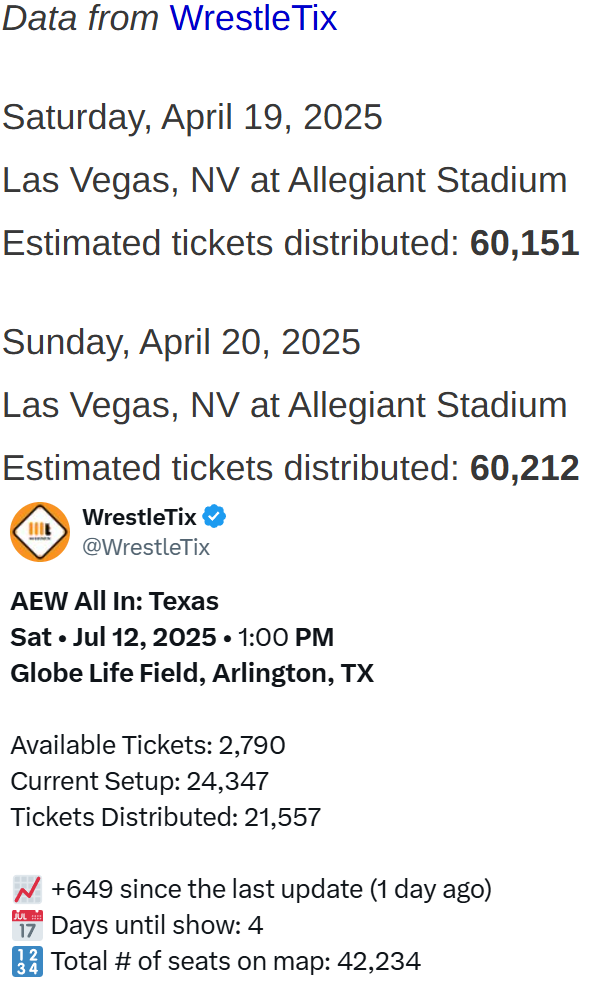Viewport: 597px width, 984px height.
Task: Click the 1234 numbers emoji
Action: (27, 961)
